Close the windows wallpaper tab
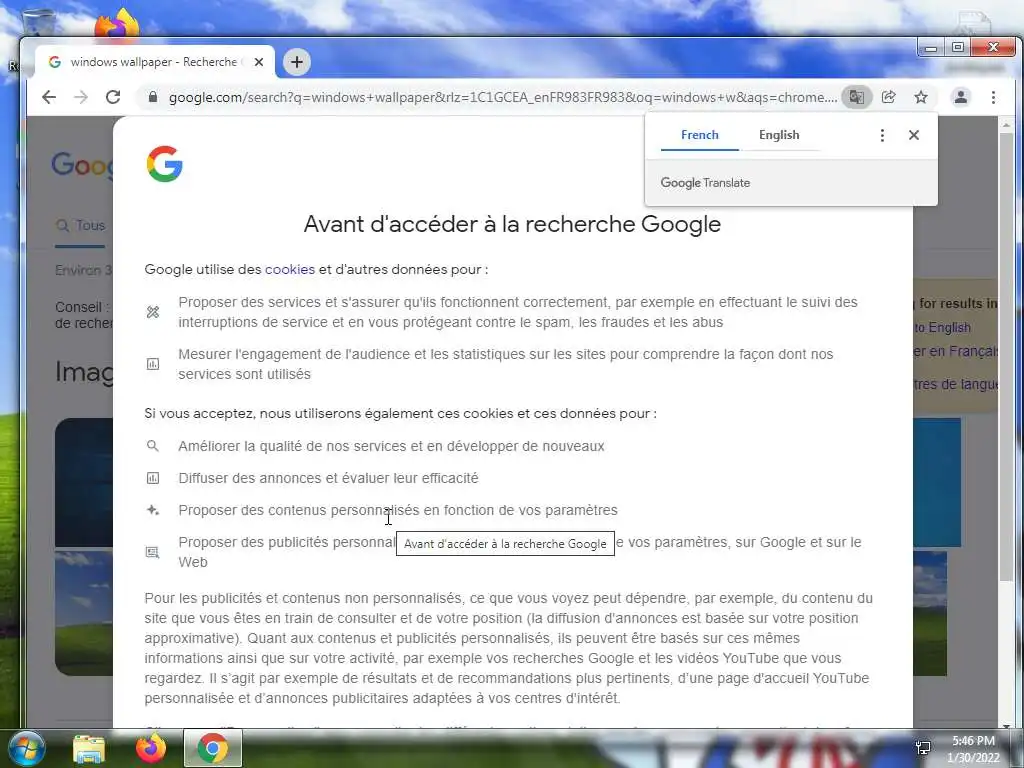The height and width of the screenshot is (768, 1024). [x=259, y=62]
